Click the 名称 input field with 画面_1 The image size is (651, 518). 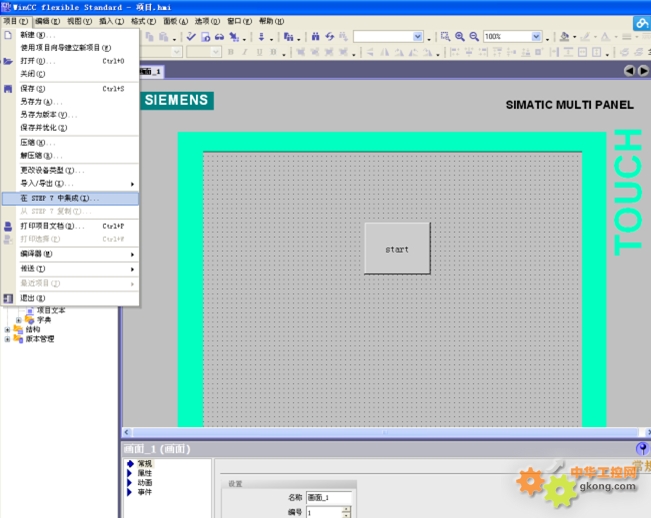pos(329,497)
